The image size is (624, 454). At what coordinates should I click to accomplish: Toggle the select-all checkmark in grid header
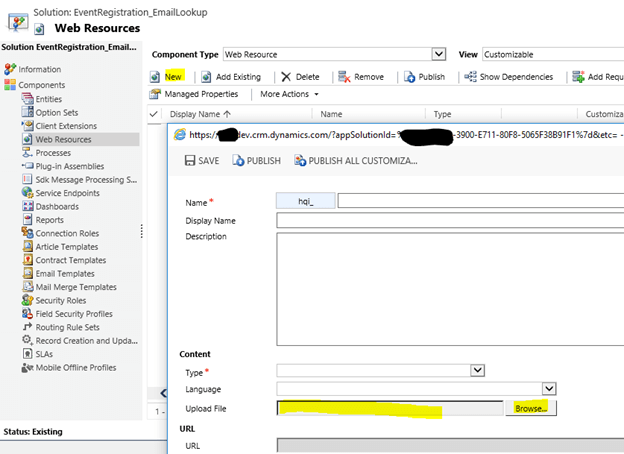tap(154, 114)
